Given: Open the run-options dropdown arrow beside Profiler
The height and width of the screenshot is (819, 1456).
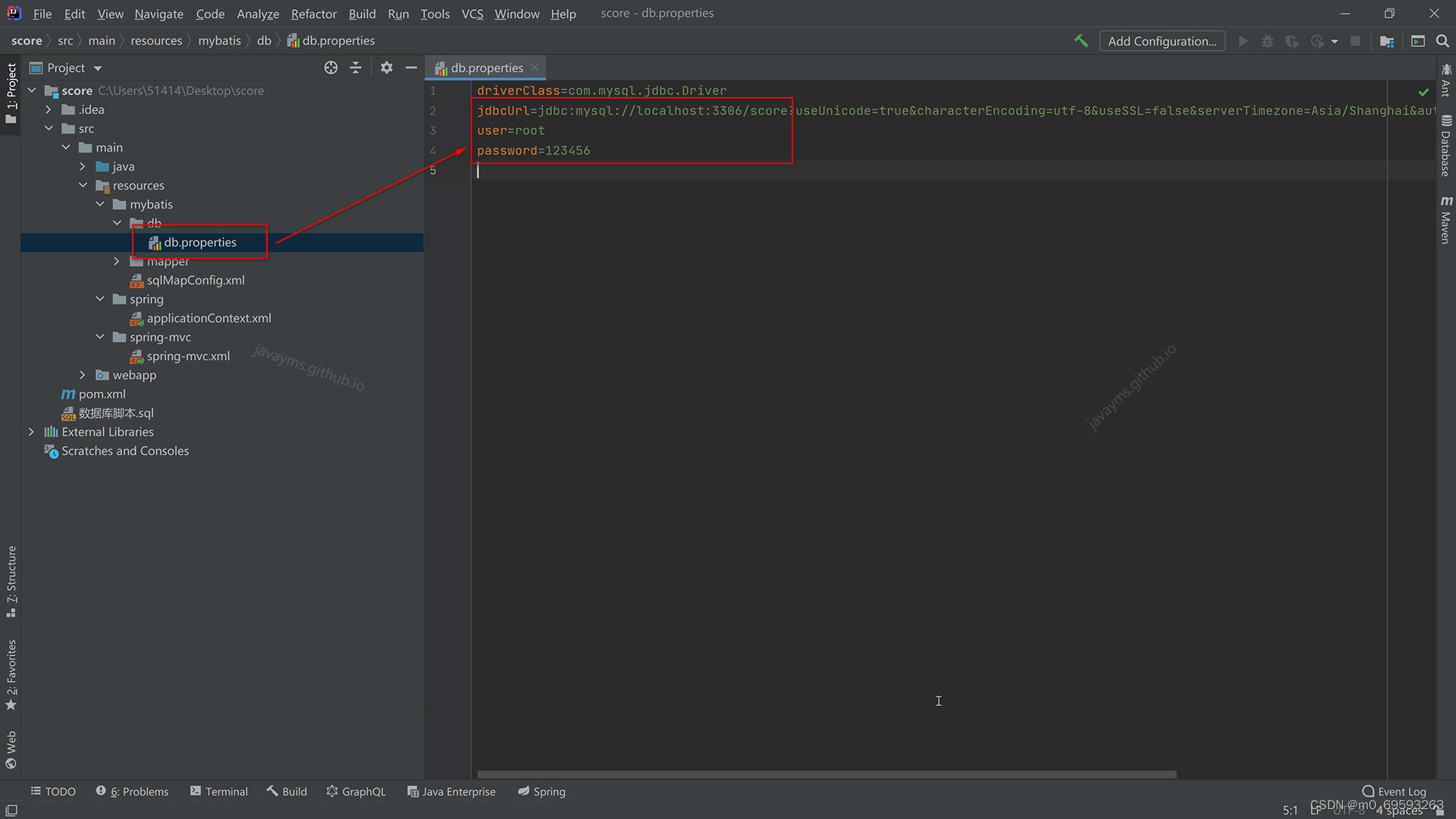Looking at the screenshot, I should click(x=1334, y=42).
